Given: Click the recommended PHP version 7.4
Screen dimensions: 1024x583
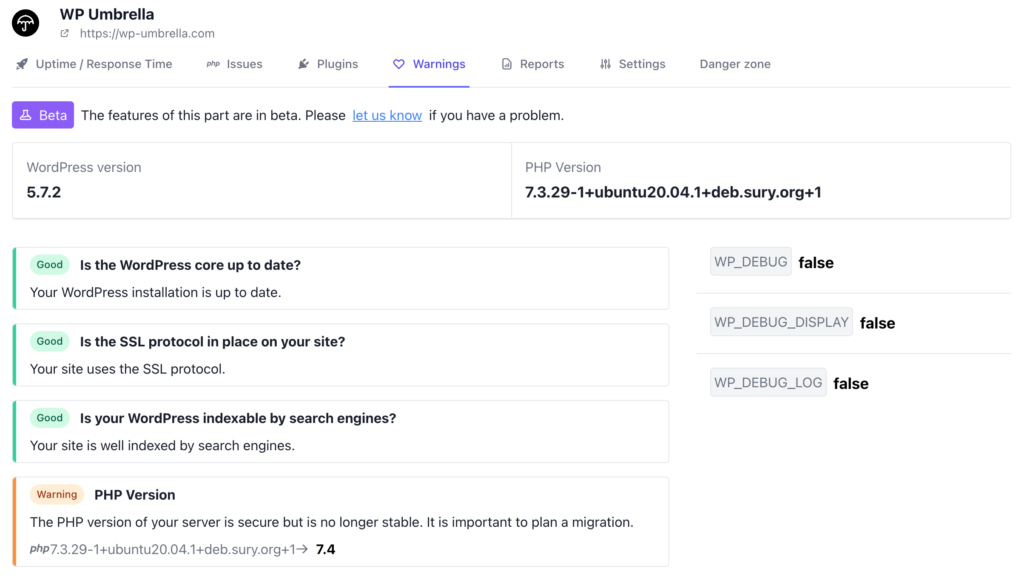Looking at the screenshot, I should coord(325,550).
